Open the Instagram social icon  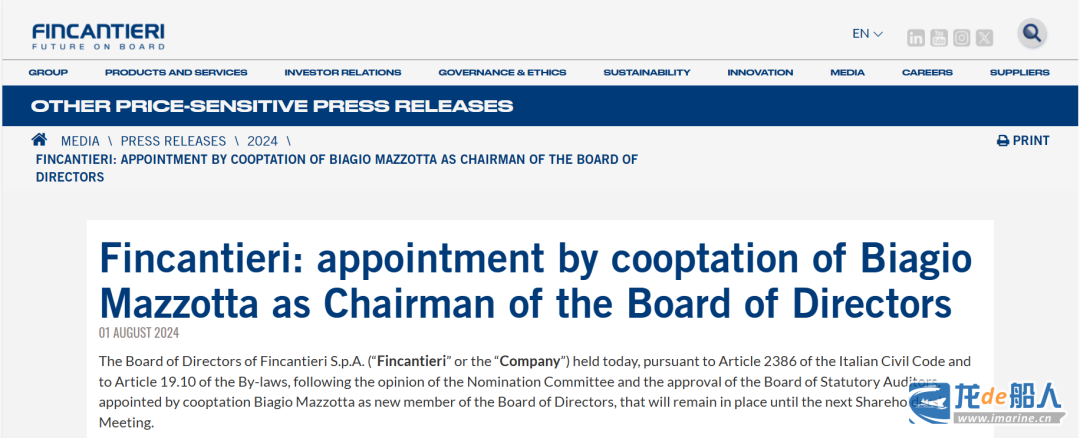[x=962, y=38]
